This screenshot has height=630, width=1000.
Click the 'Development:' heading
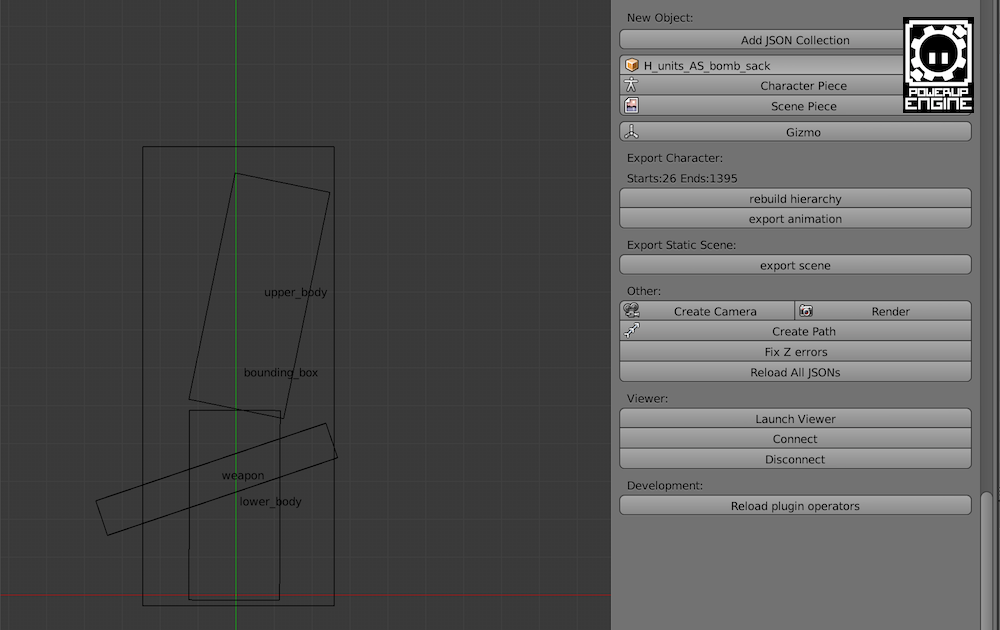coord(665,485)
